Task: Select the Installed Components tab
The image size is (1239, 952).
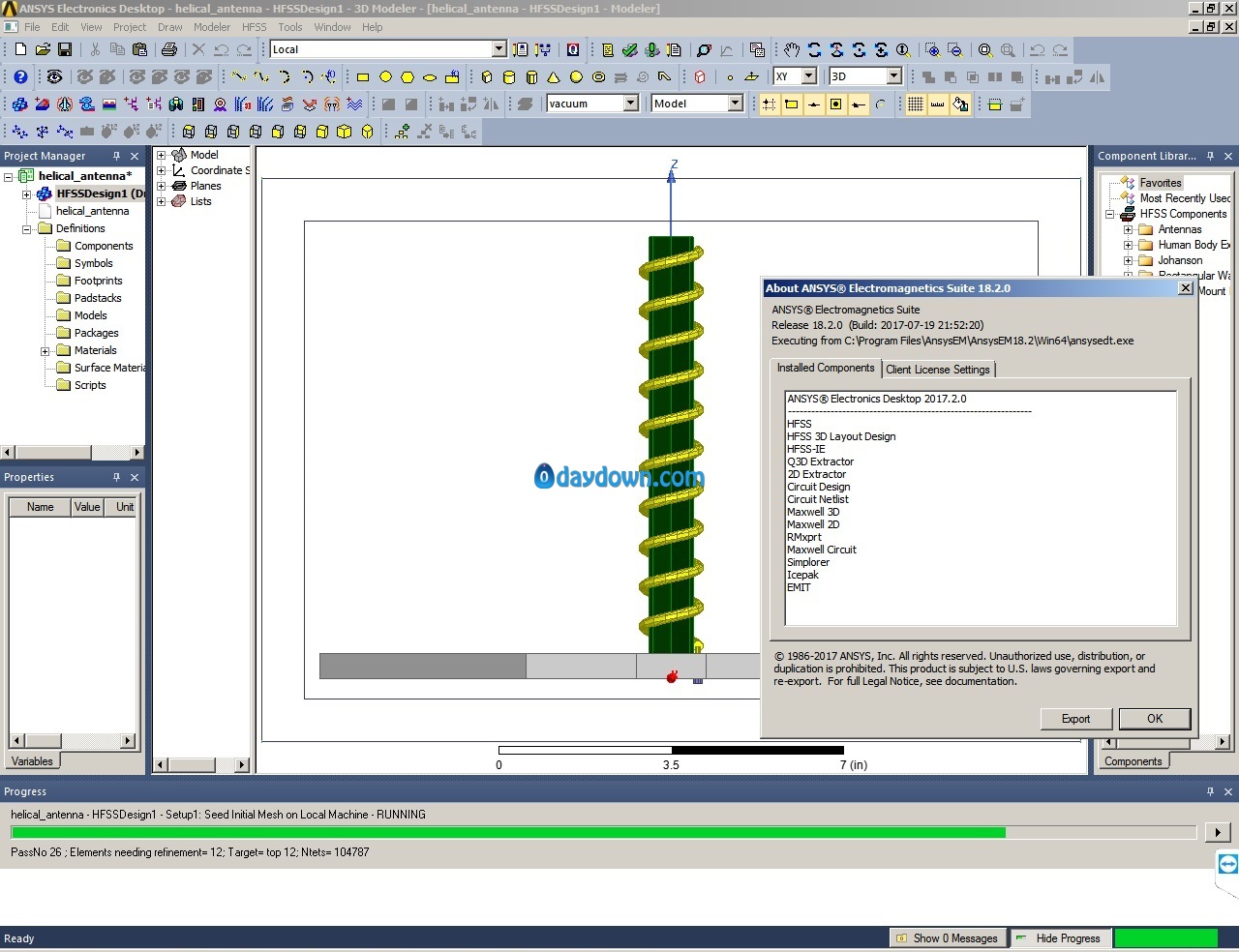Action: [x=826, y=368]
